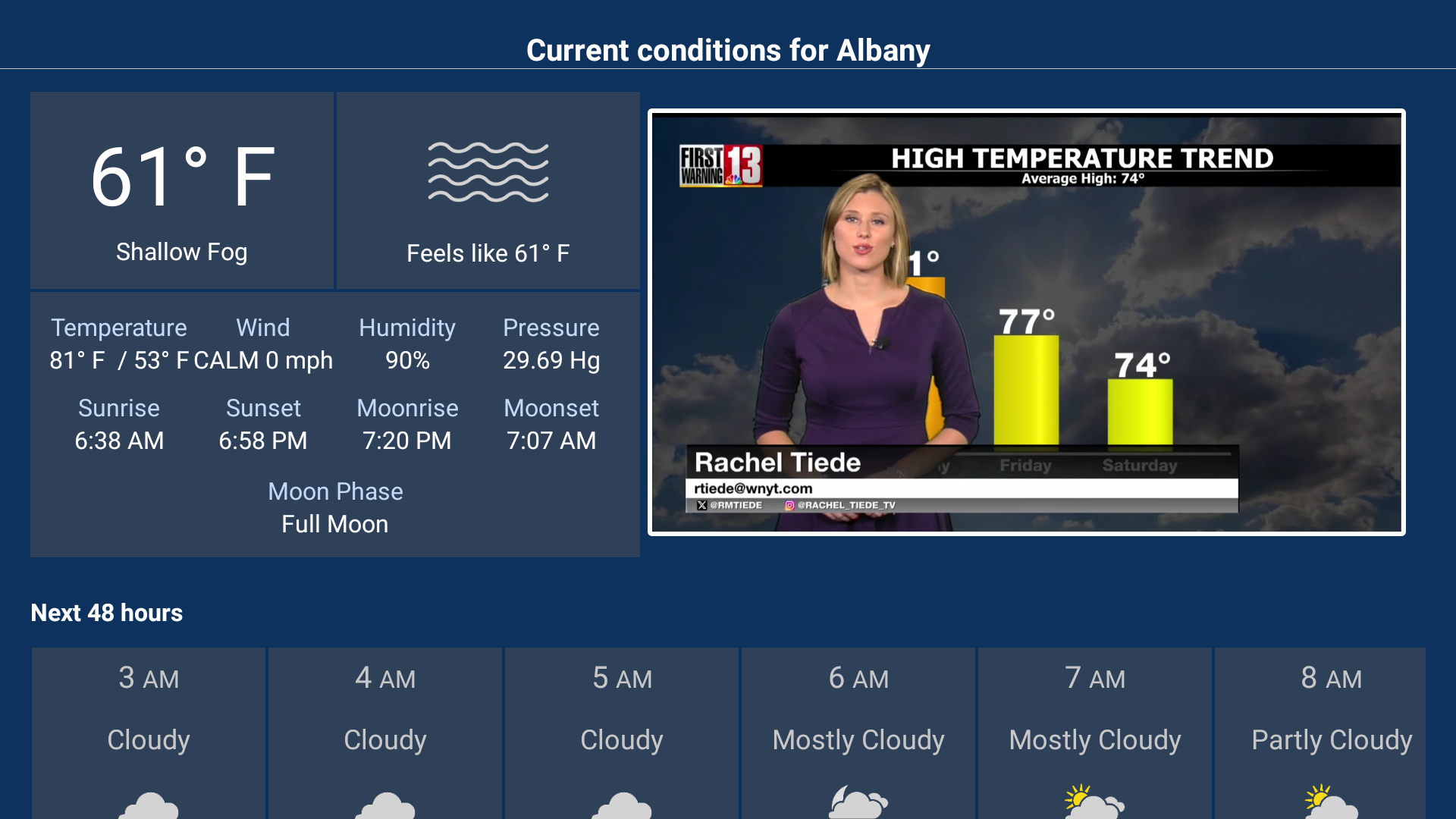Select the Next 48 hours heading

[106, 613]
